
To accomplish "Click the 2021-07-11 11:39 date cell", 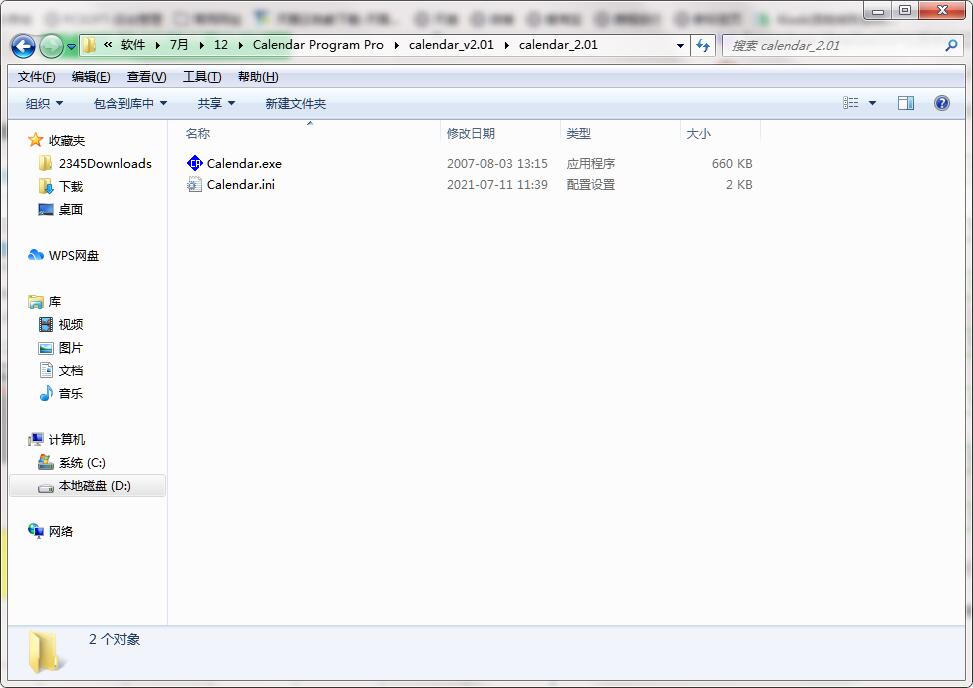I will [x=497, y=185].
